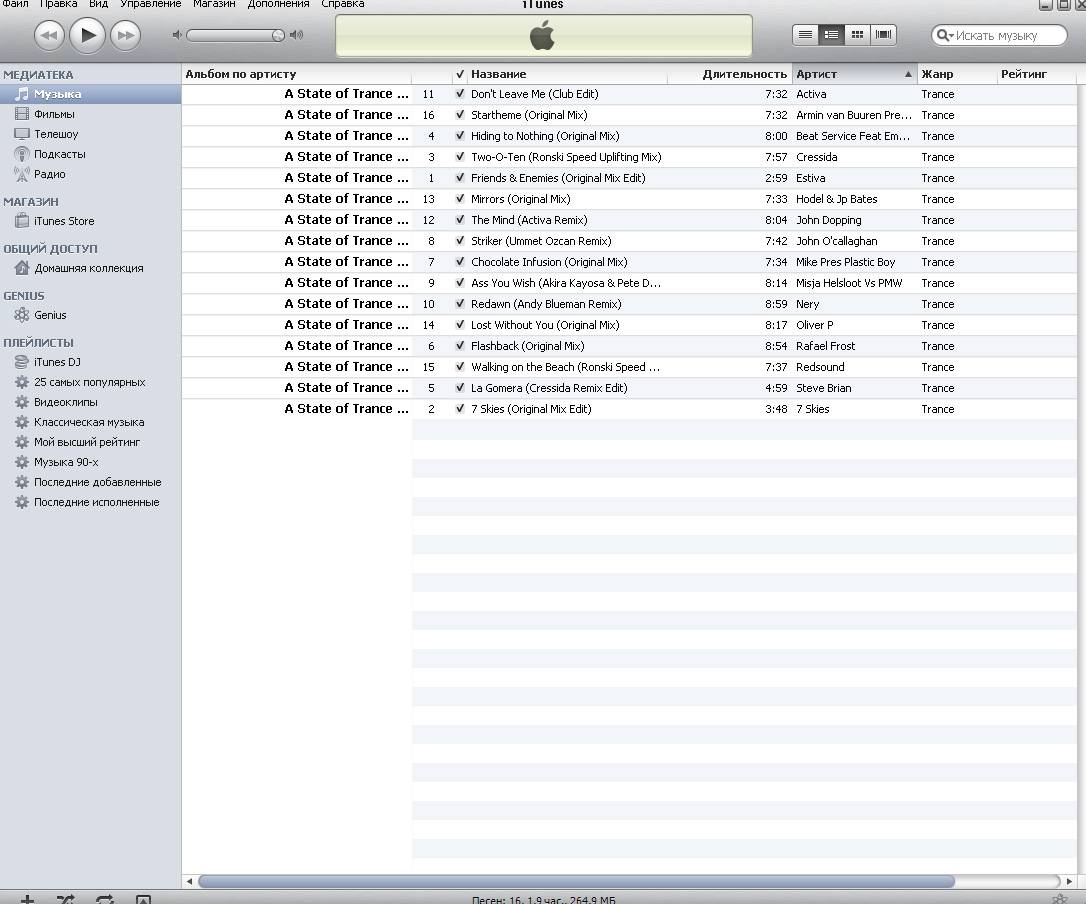Switch to album list view

coord(831,35)
